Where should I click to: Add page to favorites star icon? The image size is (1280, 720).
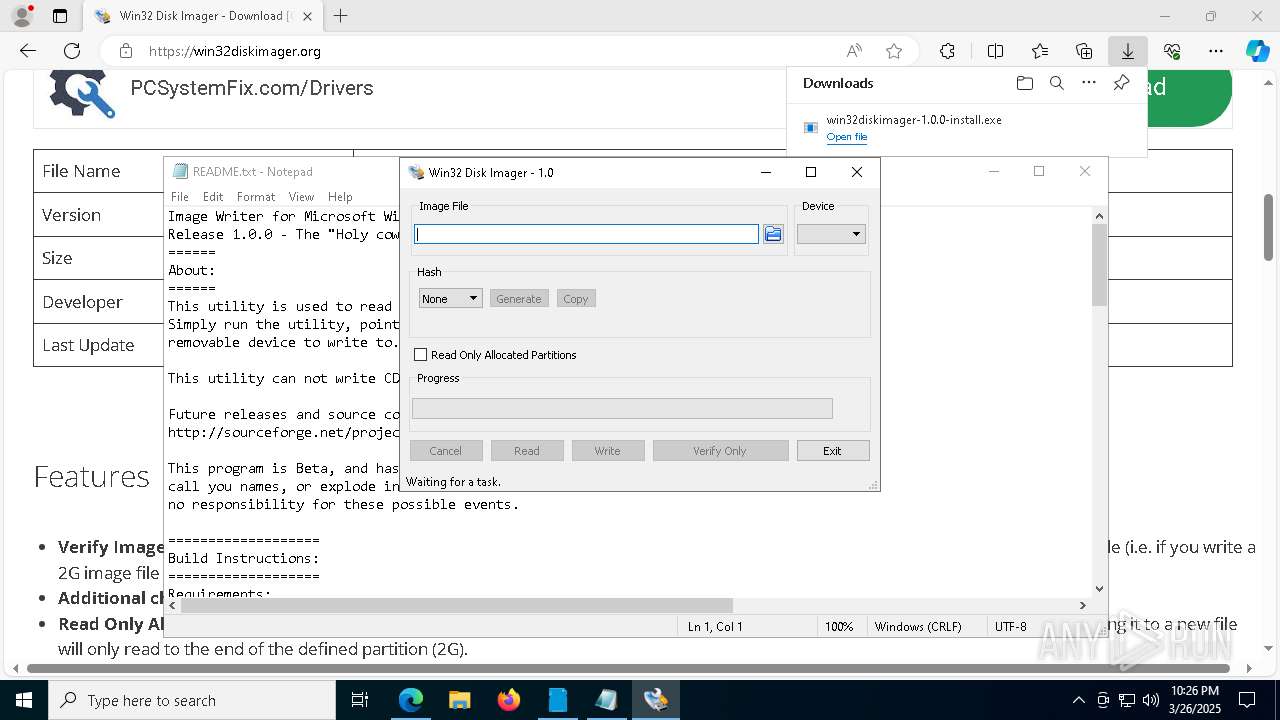click(x=894, y=51)
